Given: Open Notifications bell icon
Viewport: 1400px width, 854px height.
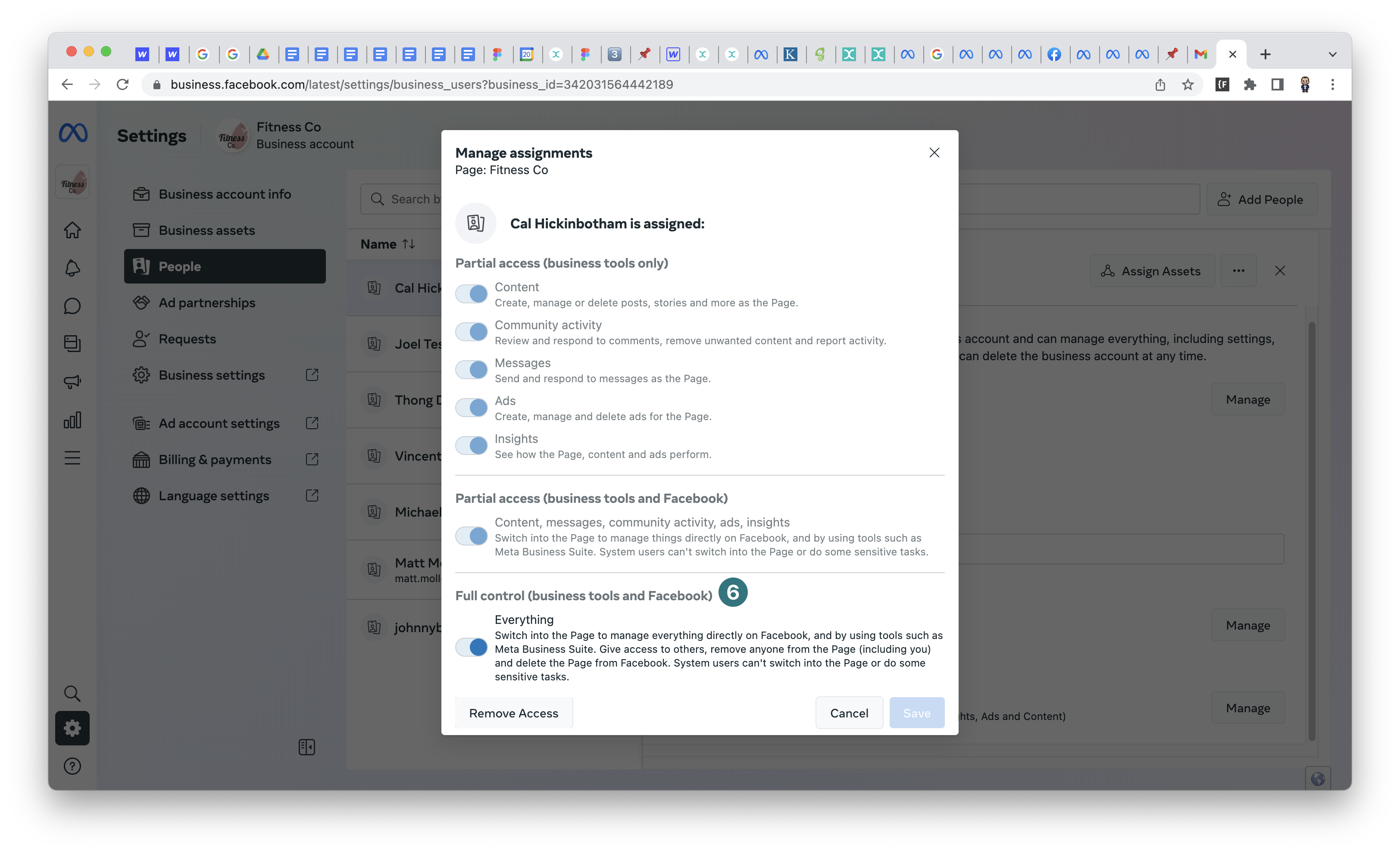Looking at the screenshot, I should click(x=72, y=268).
